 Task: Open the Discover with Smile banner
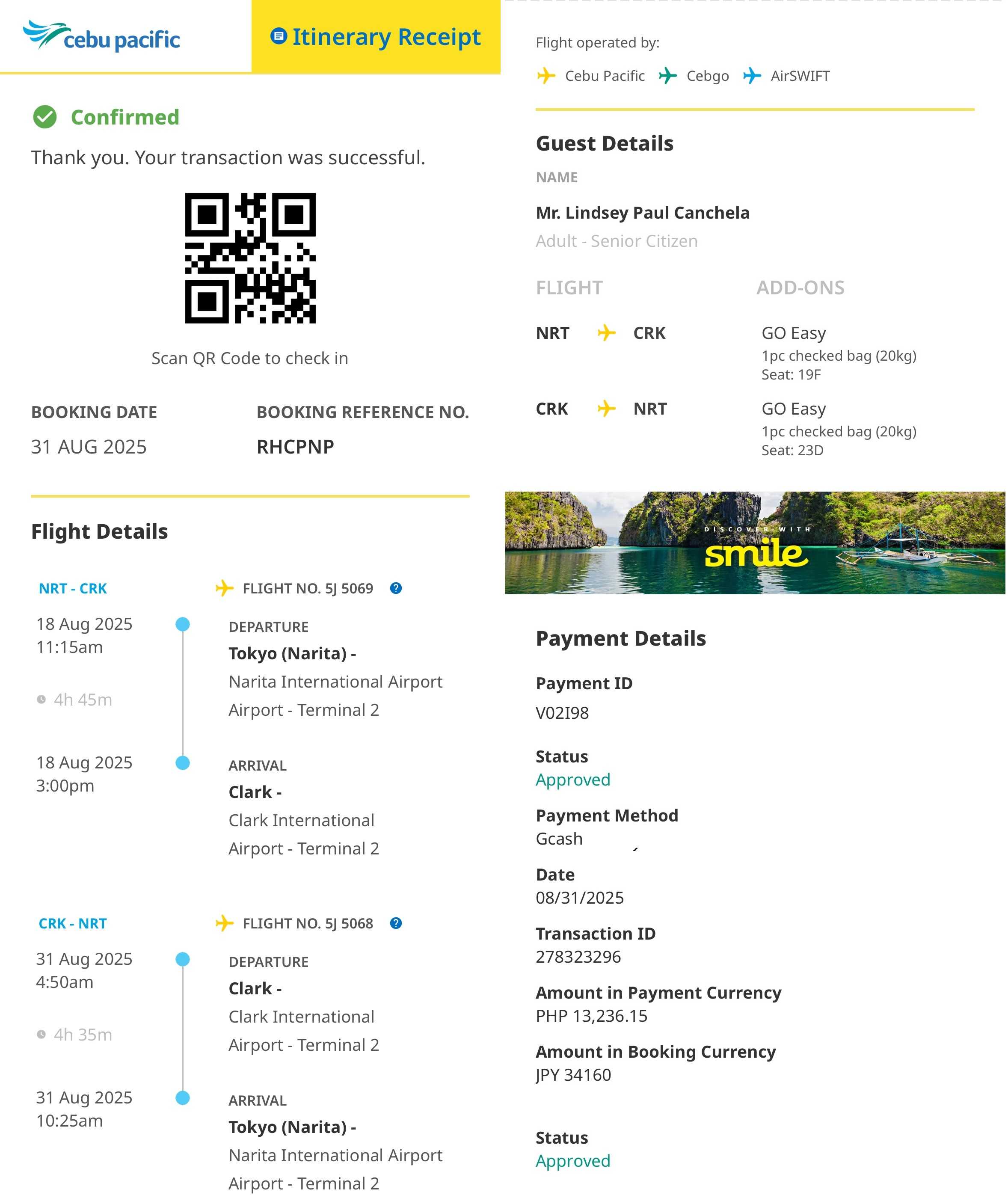click(755, 543)
